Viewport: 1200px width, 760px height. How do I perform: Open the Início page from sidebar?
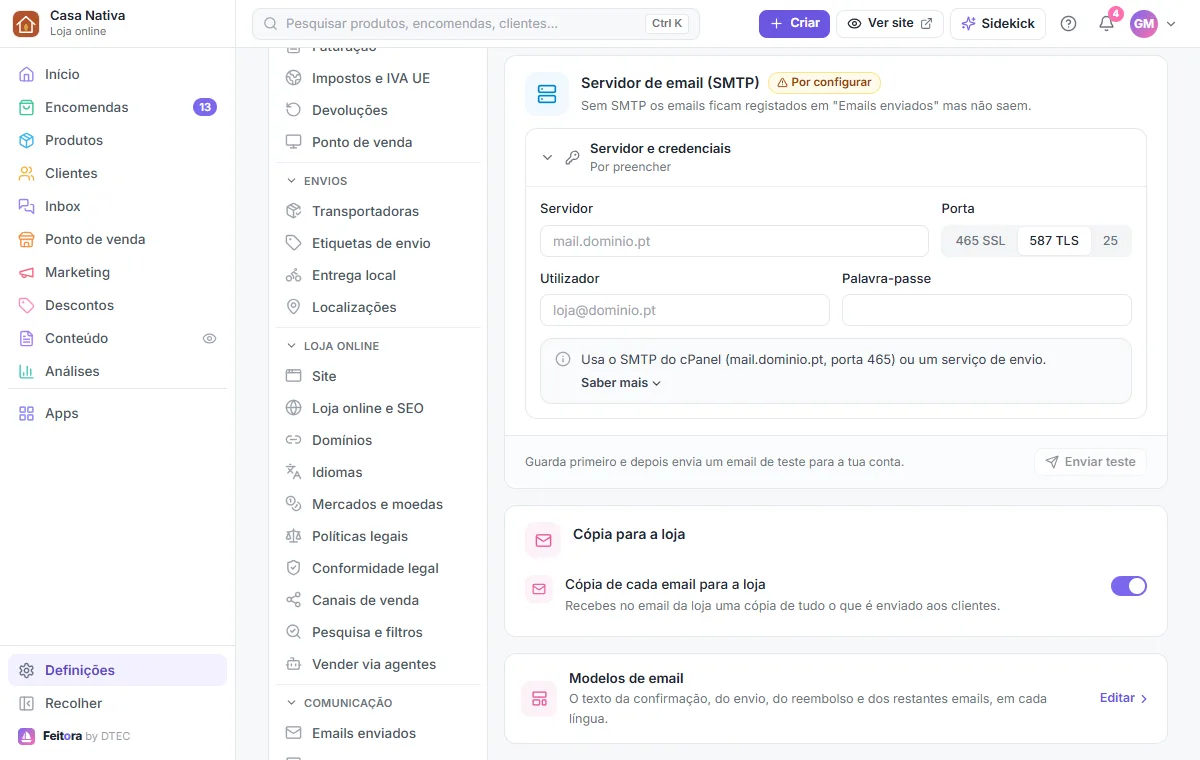117,74
